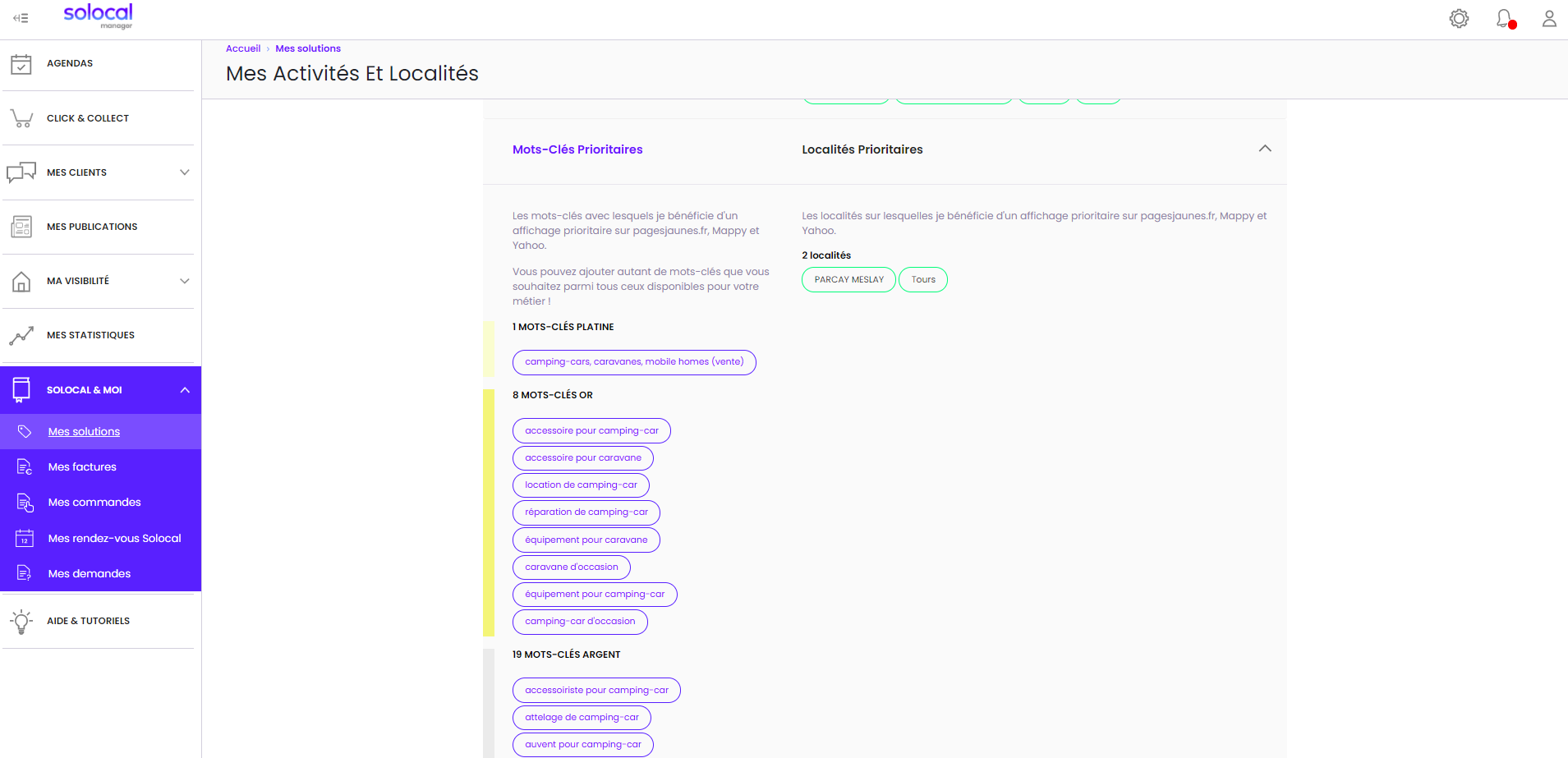
Task: Click the lightbulb icon for Aide & Tutoriels
Action: [x=21, y=621]
